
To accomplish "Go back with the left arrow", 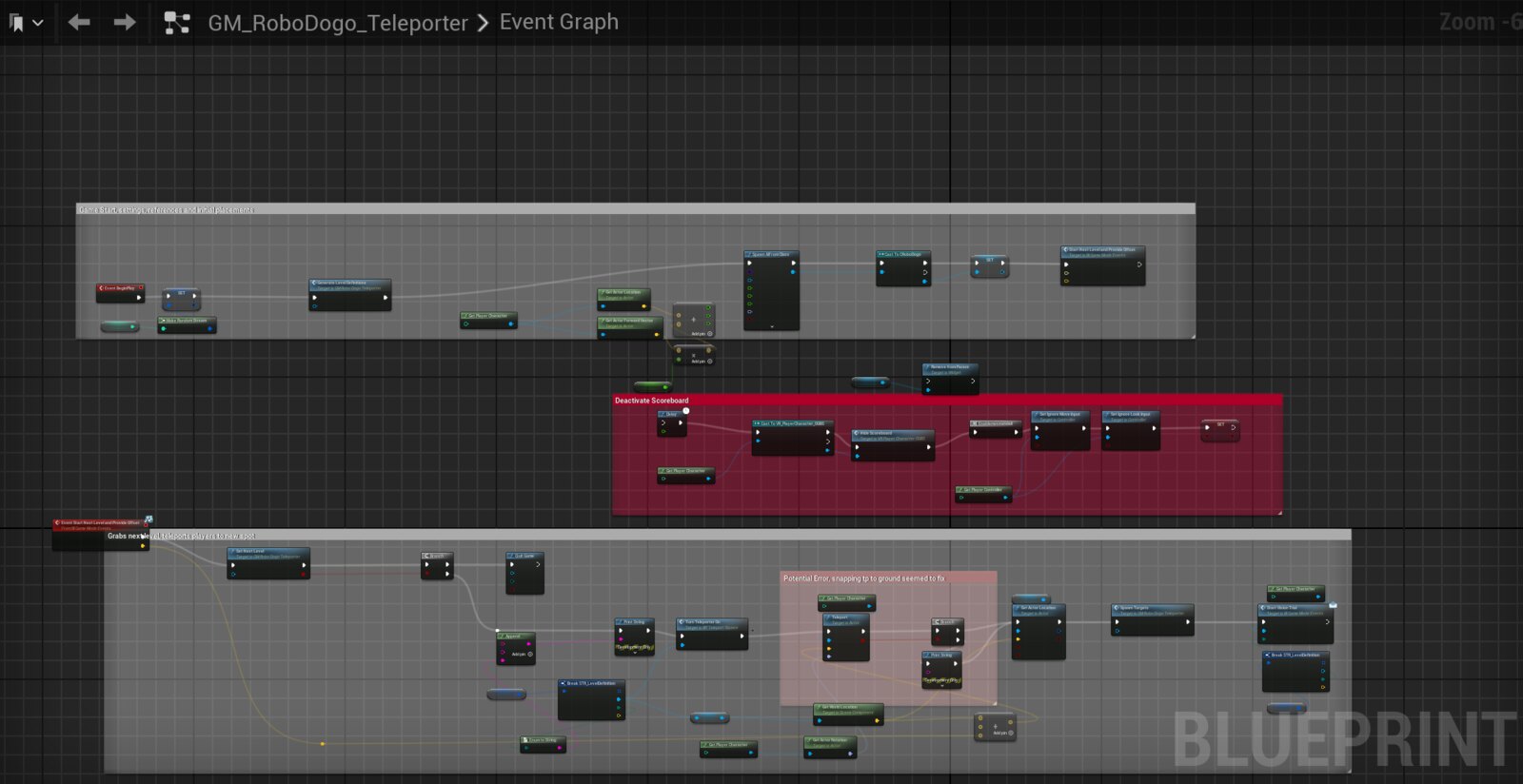I will pos(79,22).
